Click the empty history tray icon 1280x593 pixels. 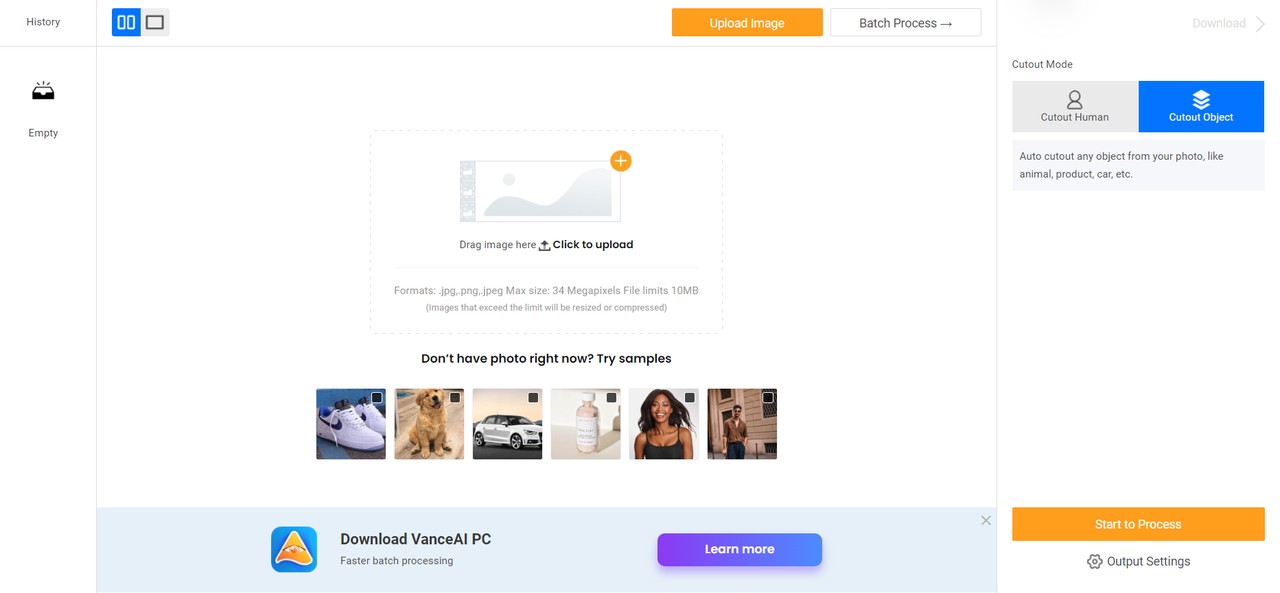[x=43, y=91]
